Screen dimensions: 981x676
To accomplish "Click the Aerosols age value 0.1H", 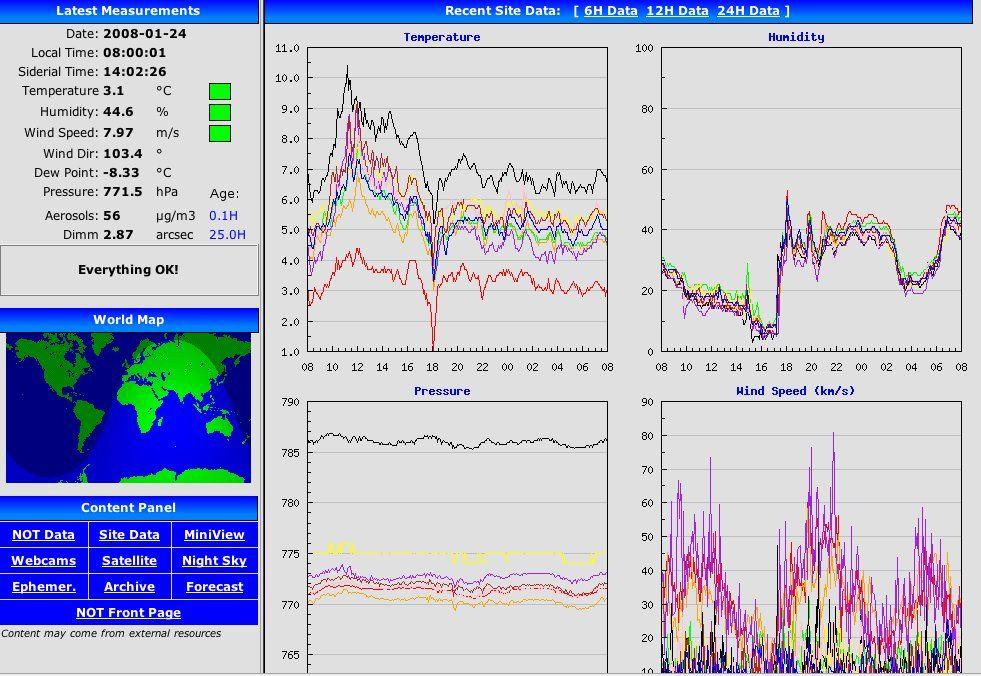I will point(223,216).
